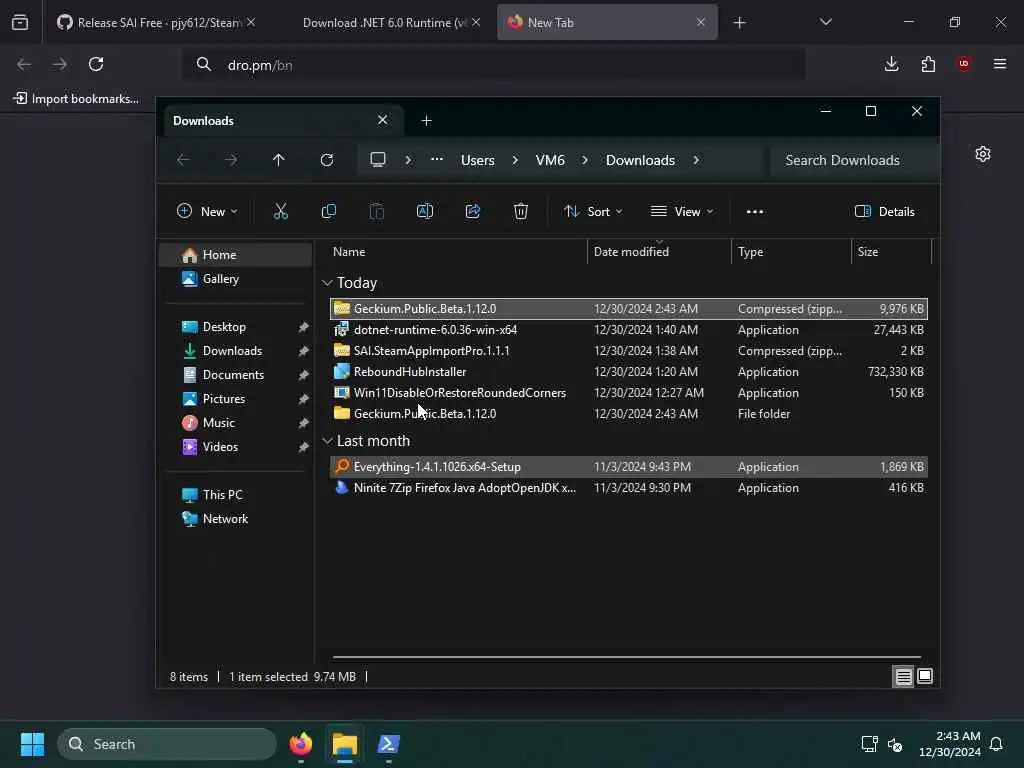
Task: Expand chevron after Downloads in address bar
Action: (x=696, y=160)
